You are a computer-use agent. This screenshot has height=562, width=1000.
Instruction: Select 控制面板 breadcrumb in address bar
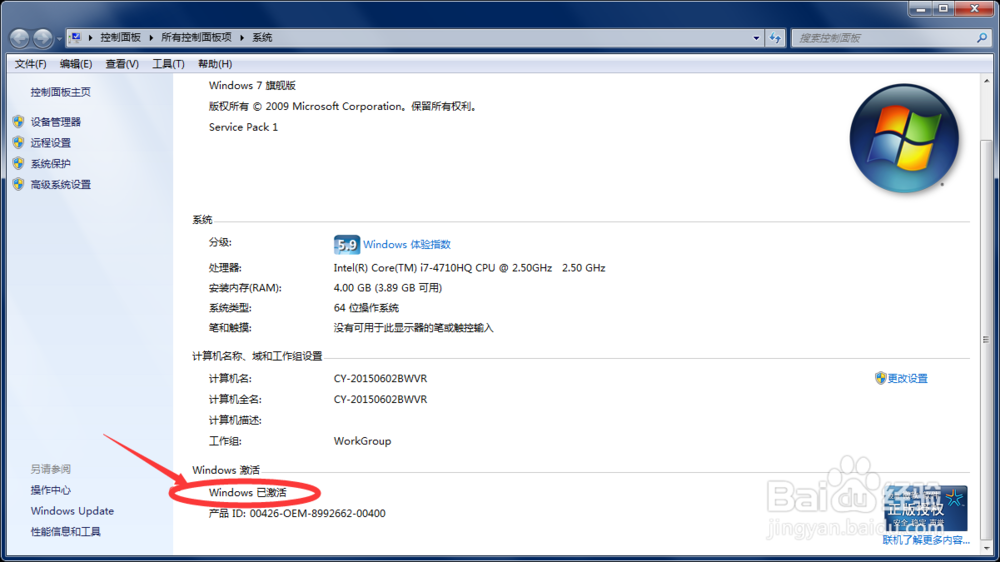121,38
